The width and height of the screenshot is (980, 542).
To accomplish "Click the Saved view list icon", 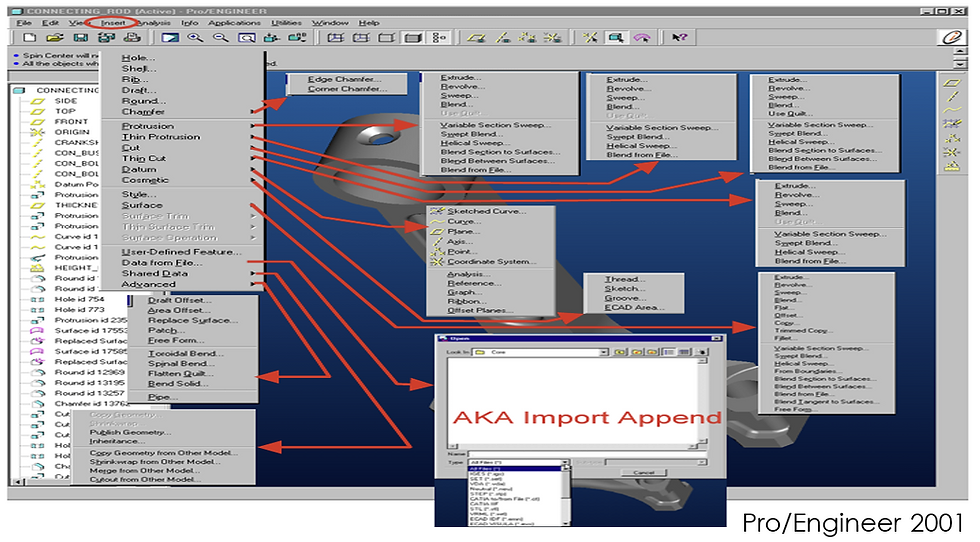I will point(297,38).
